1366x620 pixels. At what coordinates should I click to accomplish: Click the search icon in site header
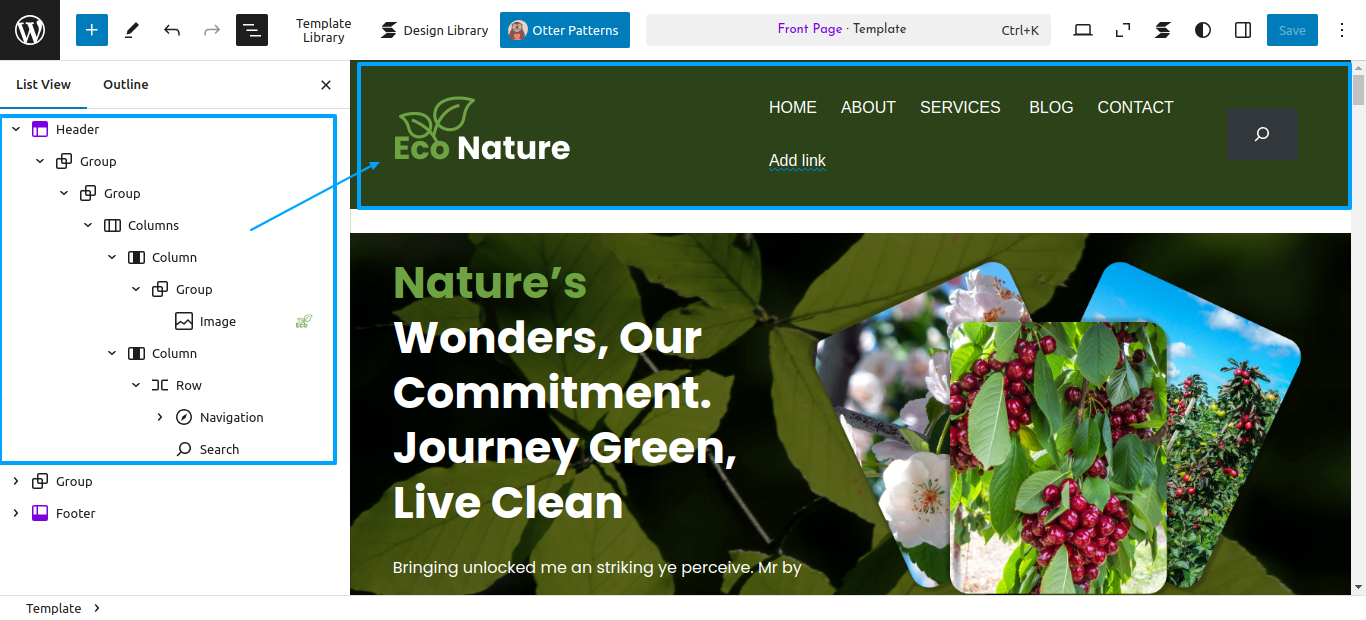[x=1262, y=134]
